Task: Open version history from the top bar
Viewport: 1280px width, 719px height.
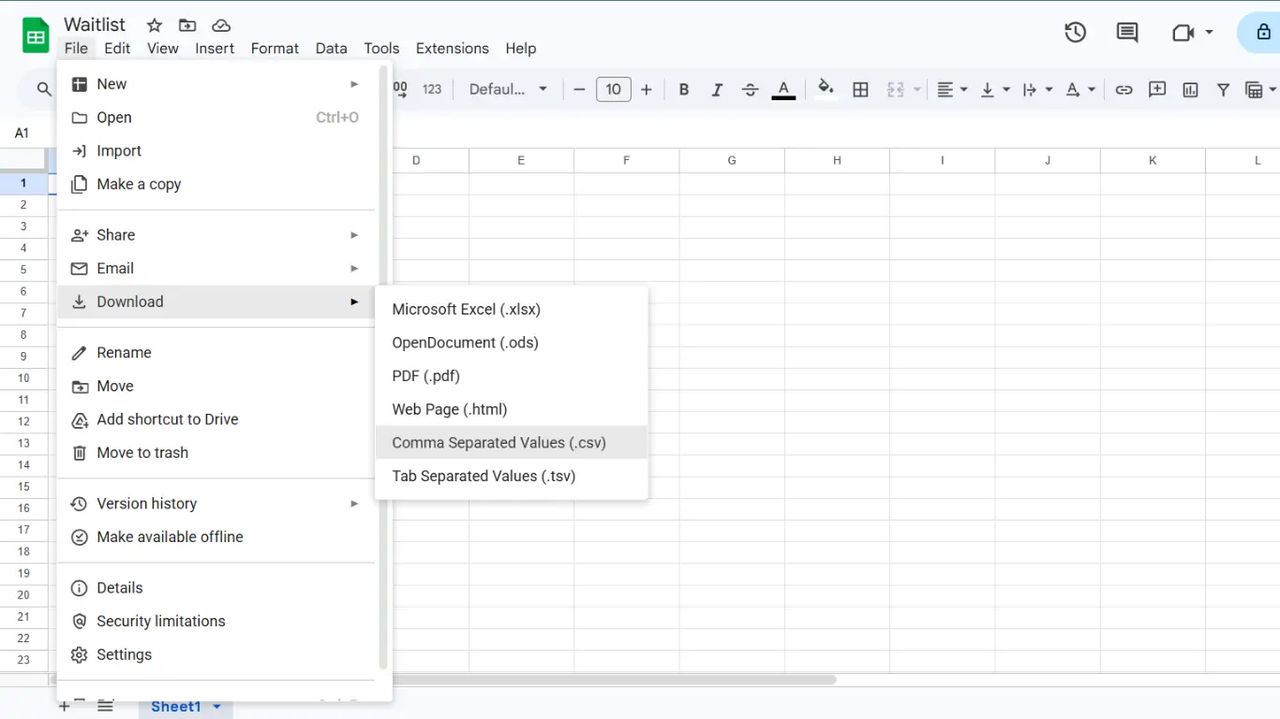Action: [x=1075, y=32]
